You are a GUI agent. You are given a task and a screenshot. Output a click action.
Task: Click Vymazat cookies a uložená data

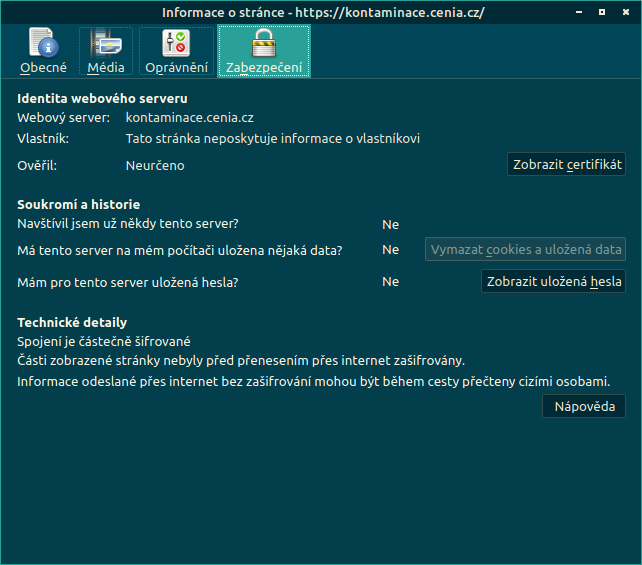pyautogui.click(x=526, y=250)
